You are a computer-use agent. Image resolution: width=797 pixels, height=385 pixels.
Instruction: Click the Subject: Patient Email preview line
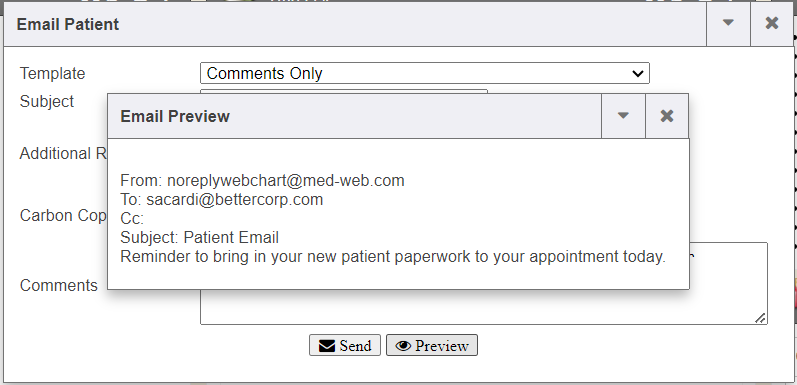[x=199, y=238]
